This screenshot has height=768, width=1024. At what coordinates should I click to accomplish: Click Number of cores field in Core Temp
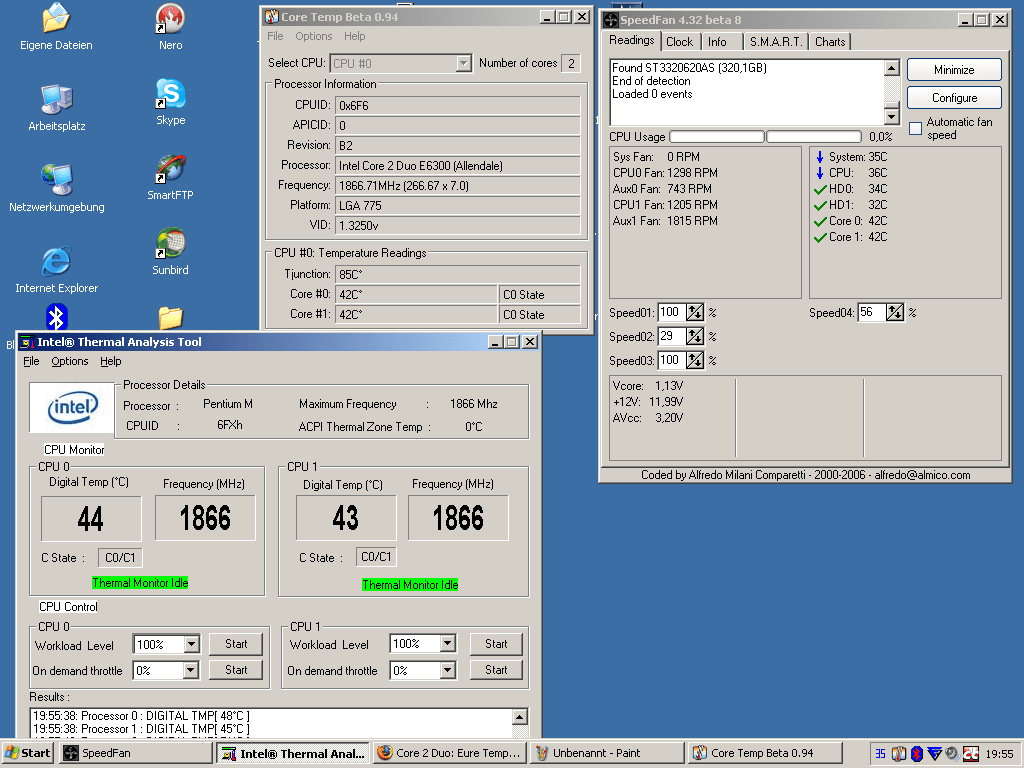[571, 63]
